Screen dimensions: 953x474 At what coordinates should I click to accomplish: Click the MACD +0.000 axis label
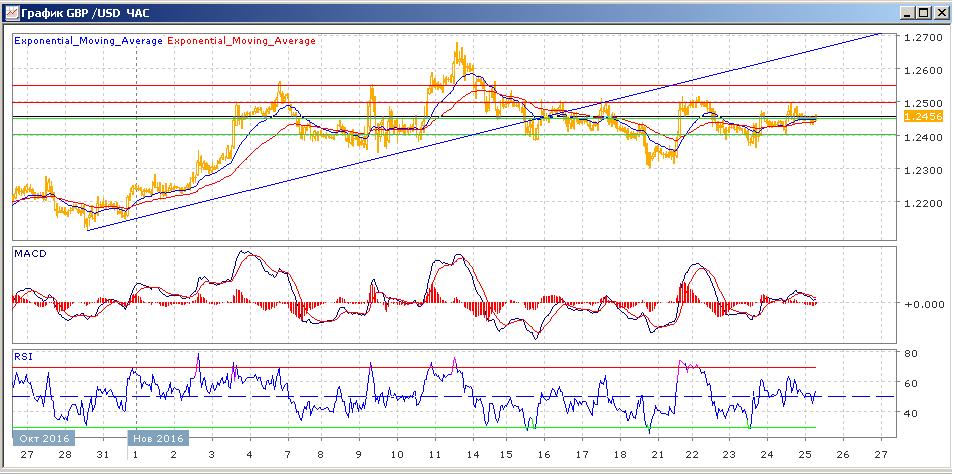(x=924, y=303)
